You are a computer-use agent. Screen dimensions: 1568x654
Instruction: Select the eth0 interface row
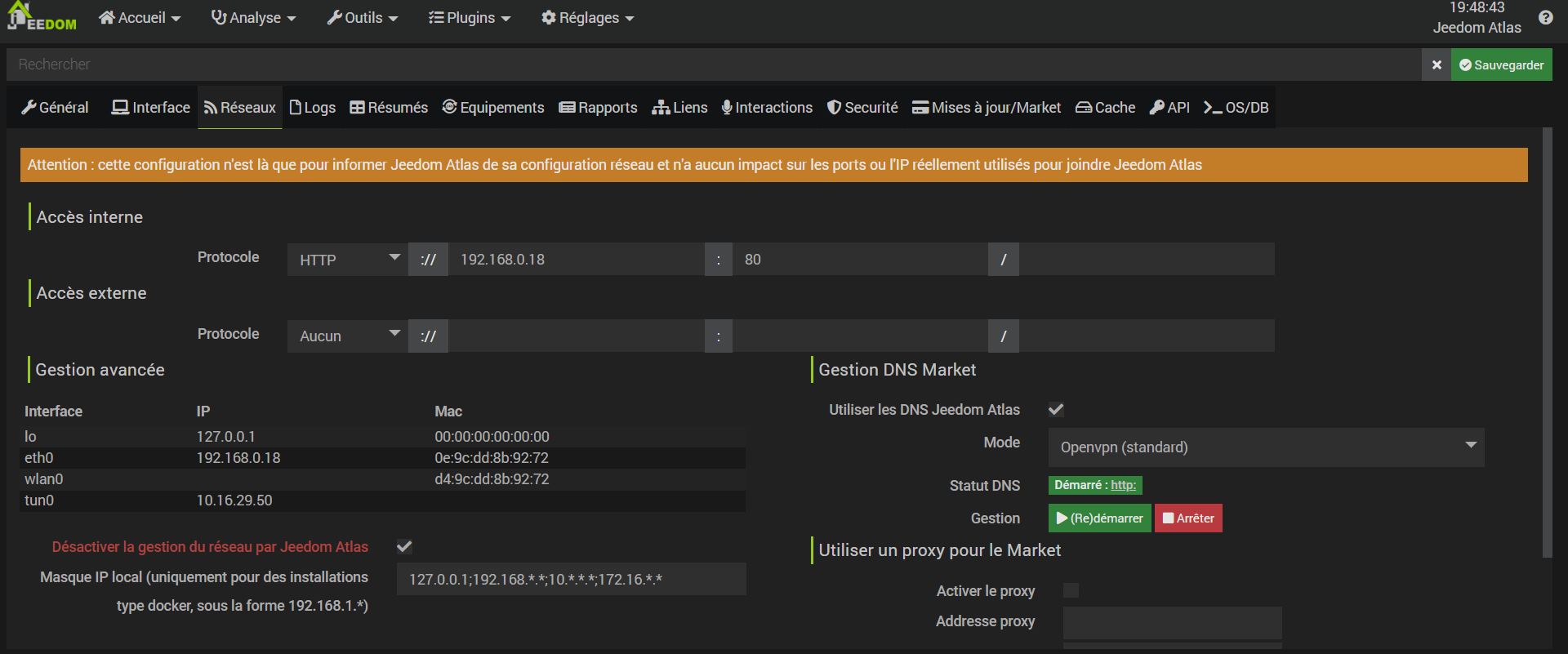(x=383, y=458)
